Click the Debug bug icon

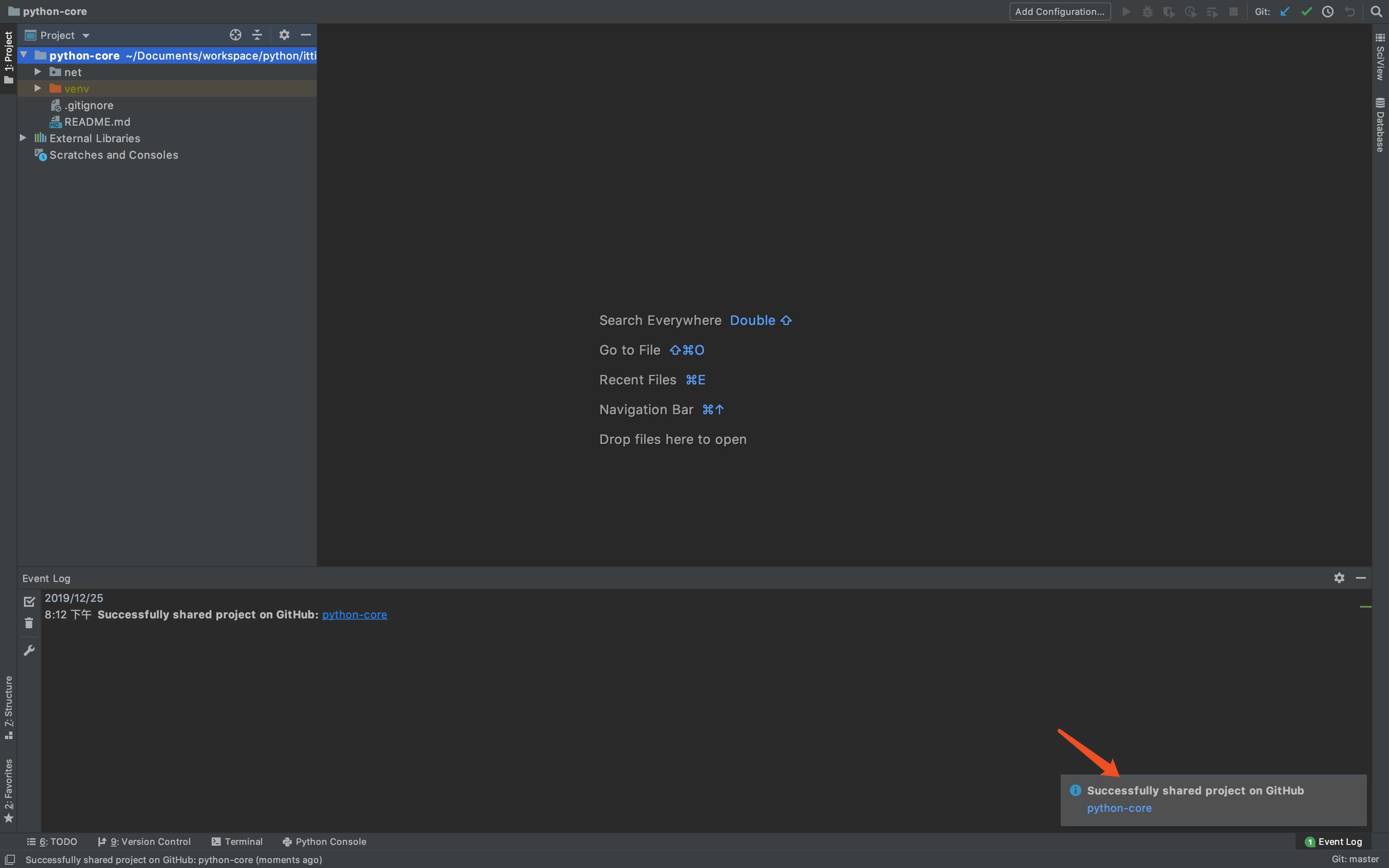point(1147,12)
